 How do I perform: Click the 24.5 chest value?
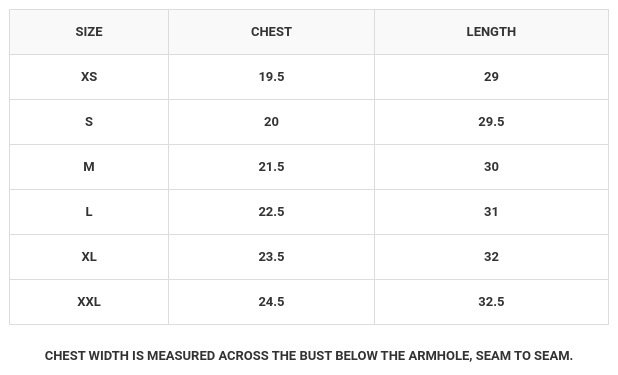(x=271, y=302)
